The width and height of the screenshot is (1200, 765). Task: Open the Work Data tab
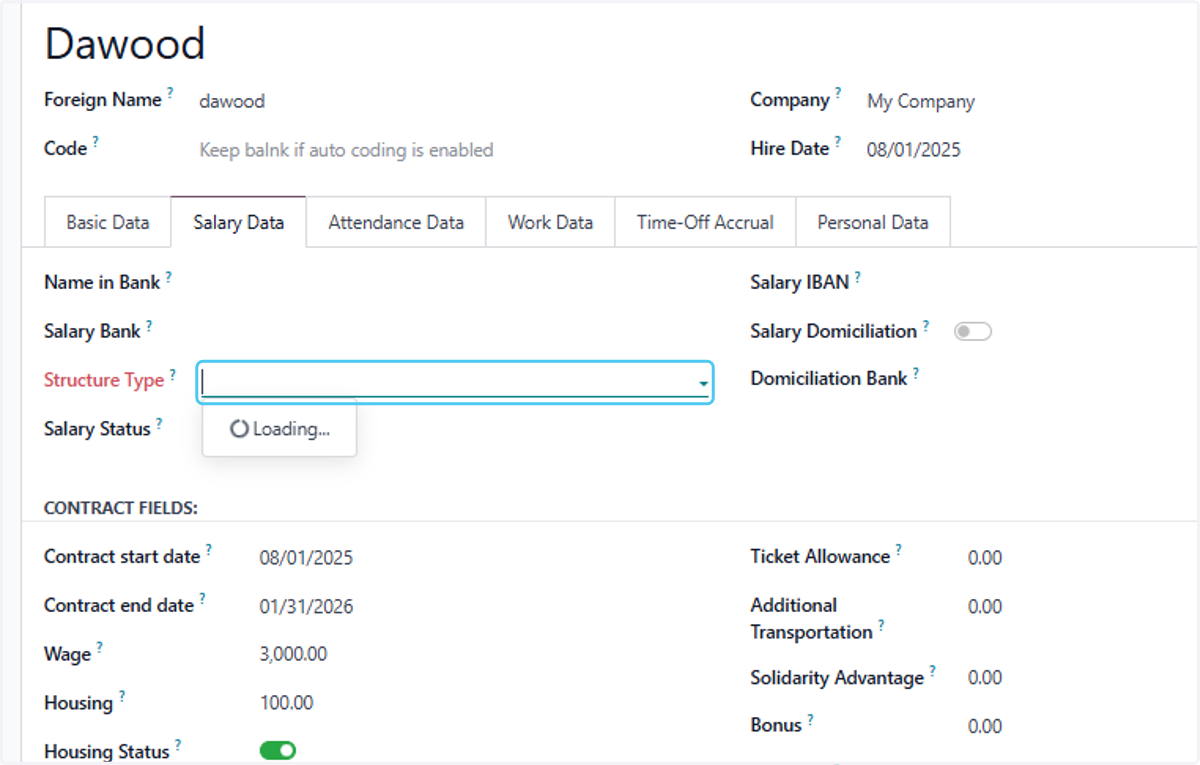pos(550,222)
